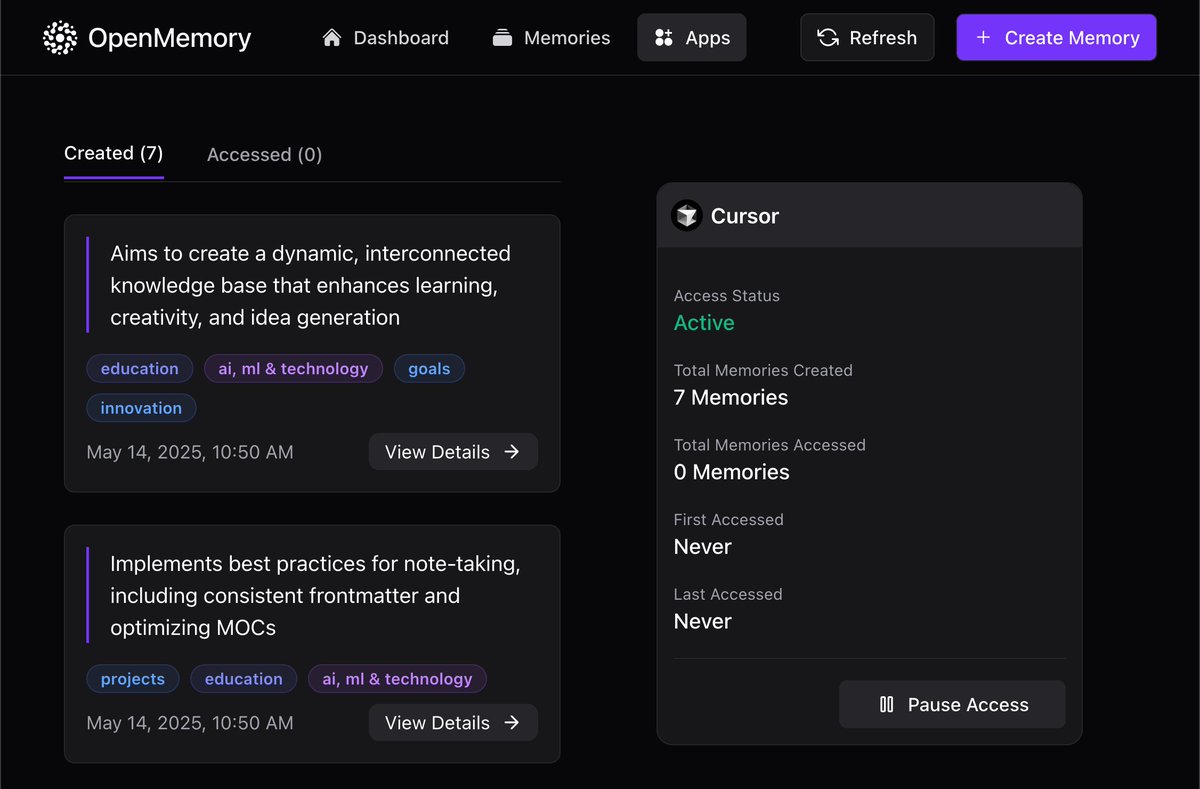The image size is (1200, 789).
Task: Click the Cursor app title
Action: coord(745,216)
